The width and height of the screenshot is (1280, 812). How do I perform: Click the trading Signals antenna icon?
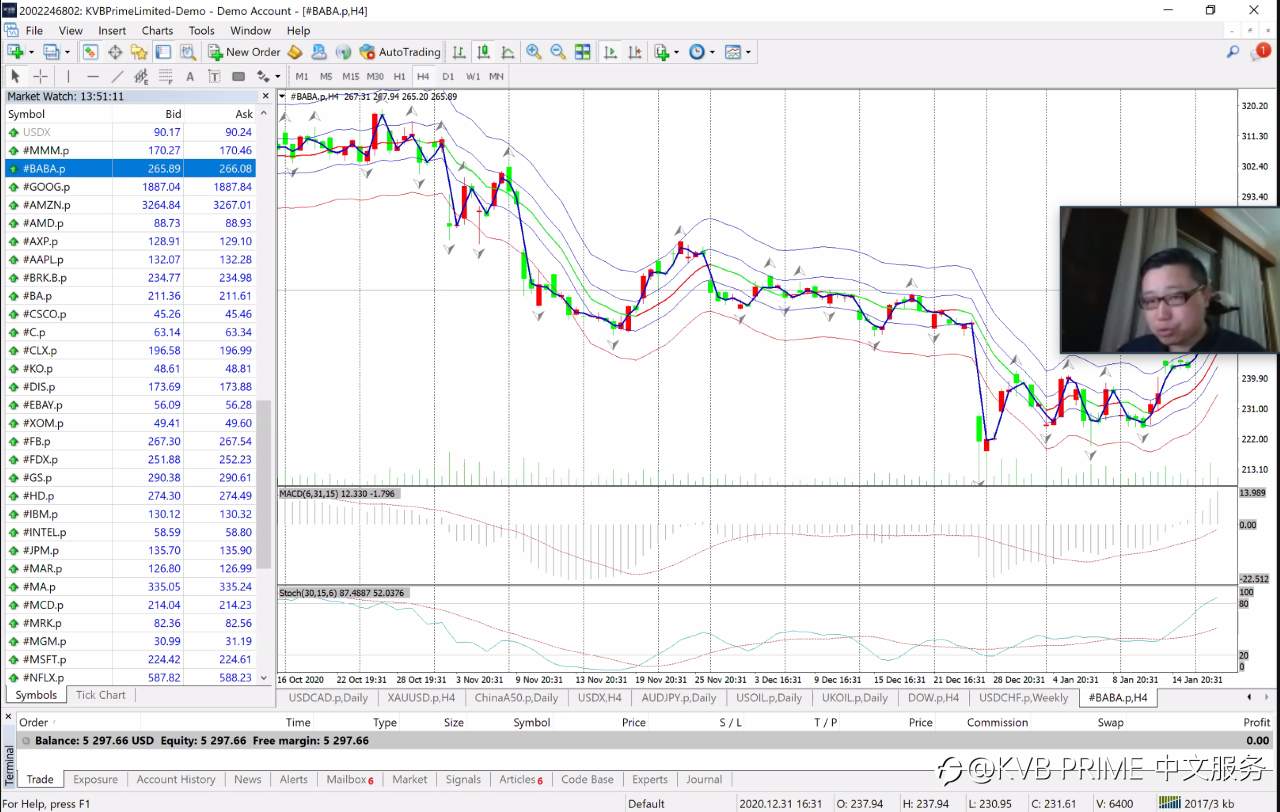[343, 51]
